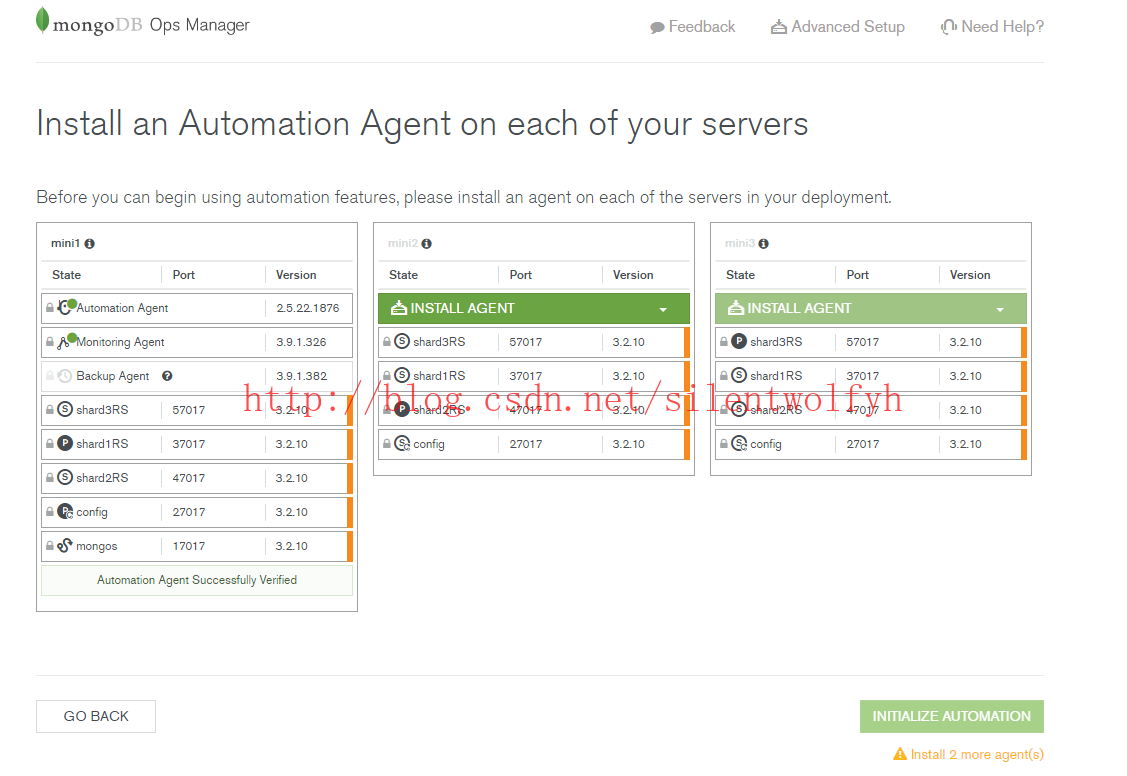Click the orange status bar on mini1 shard1RS row

[350, 444]
